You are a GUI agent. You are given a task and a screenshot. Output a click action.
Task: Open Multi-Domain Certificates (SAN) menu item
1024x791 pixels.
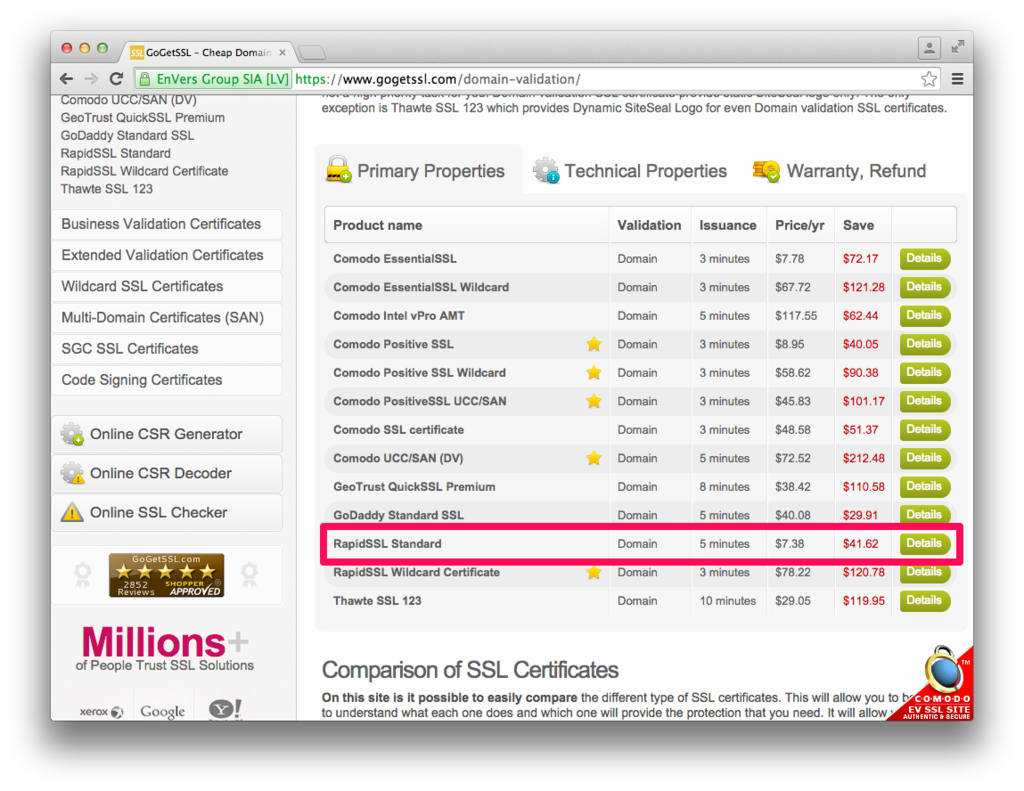tap(167, 317)
